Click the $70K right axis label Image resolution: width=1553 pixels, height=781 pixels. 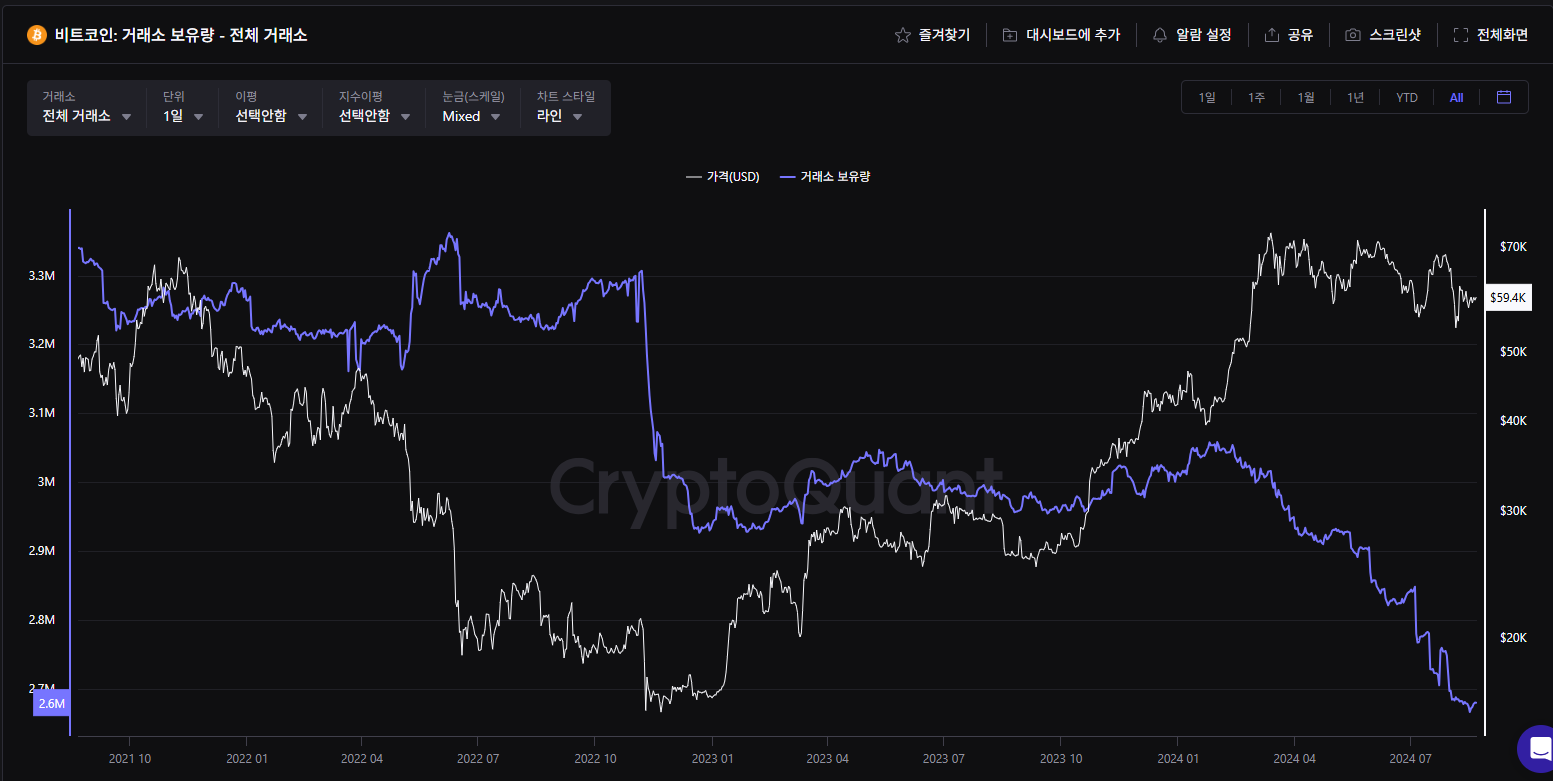(1513, 247)
